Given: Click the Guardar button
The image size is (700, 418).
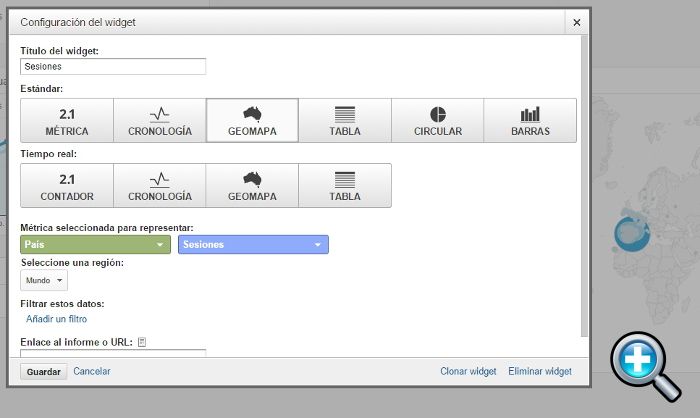Looking at the screenshot, I should point(44,372).
